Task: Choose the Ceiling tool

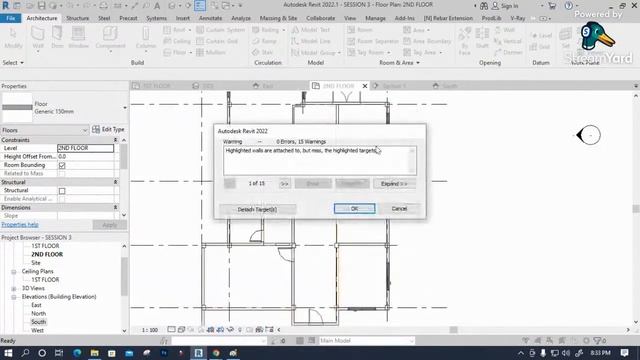Action: pos(177,41)
